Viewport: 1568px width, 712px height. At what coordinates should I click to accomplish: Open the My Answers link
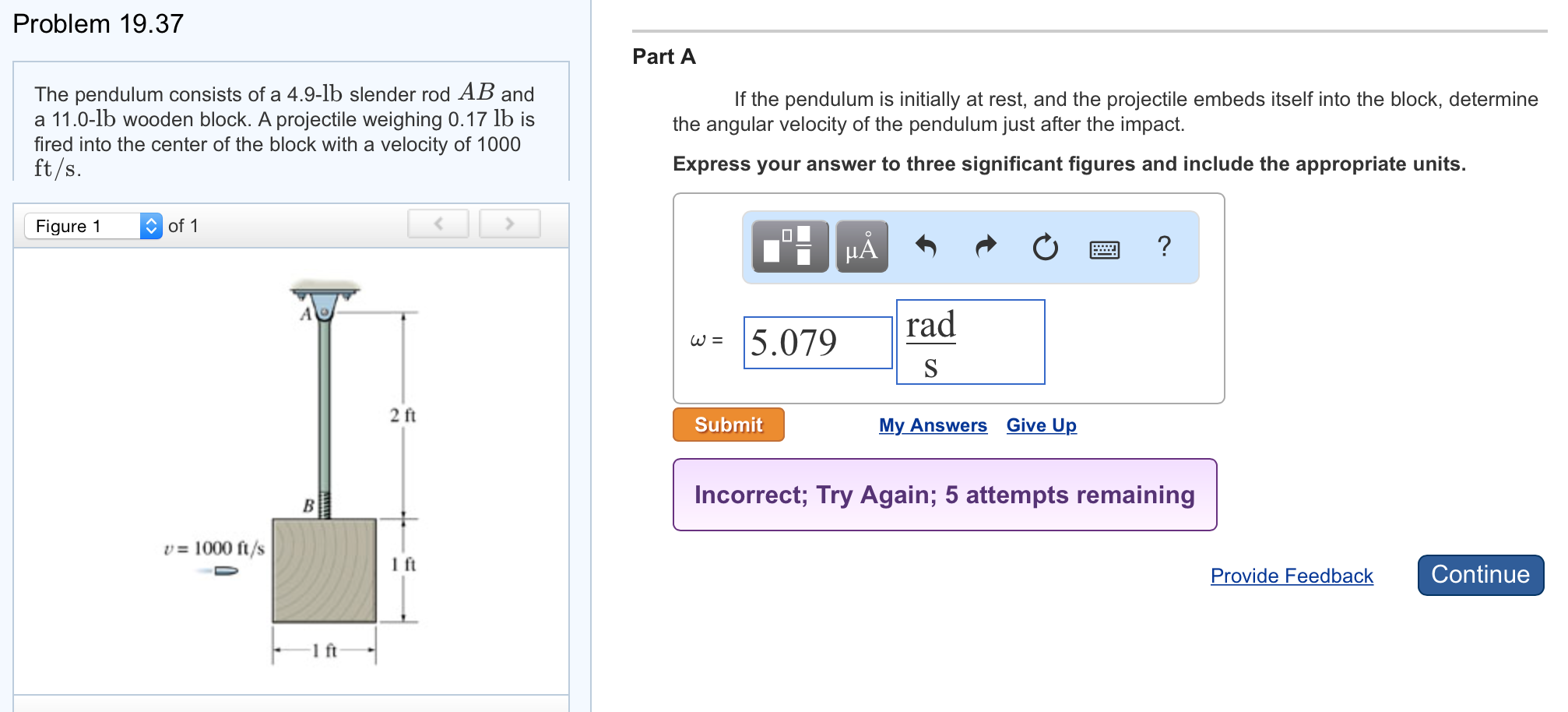(x=933, y=425)
